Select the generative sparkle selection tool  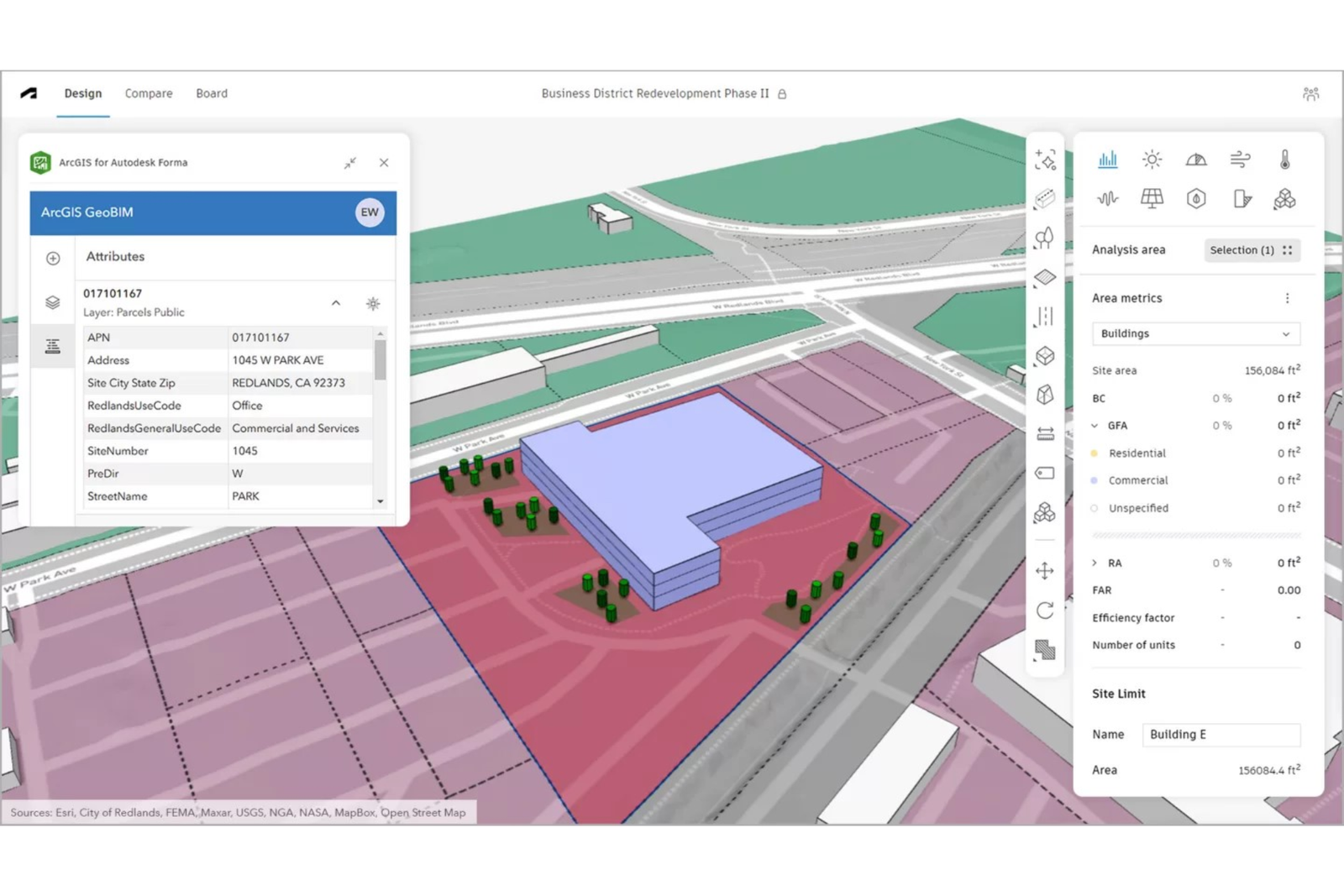click(1045, 160)
